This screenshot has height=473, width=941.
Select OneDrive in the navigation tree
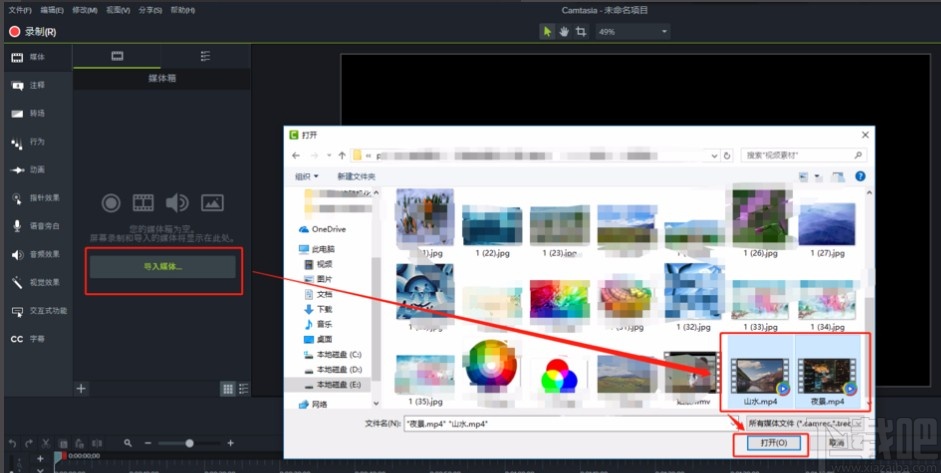pos(323,229)
